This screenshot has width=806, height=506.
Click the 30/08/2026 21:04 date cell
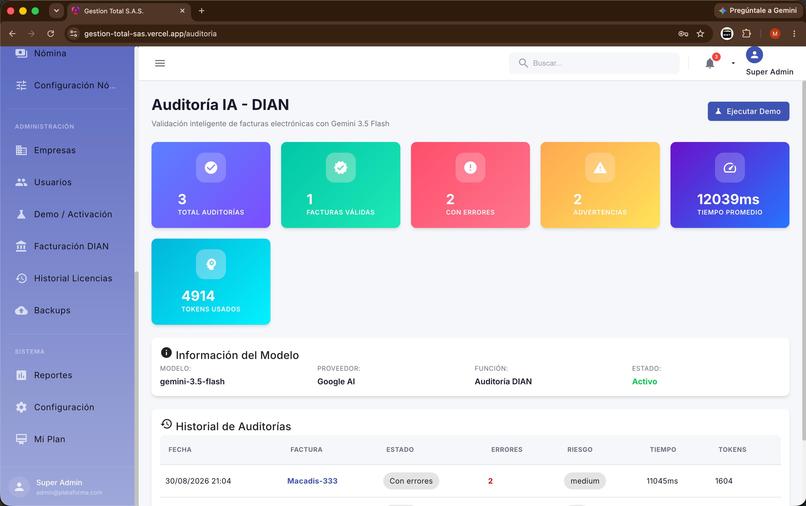pos(198,481)
